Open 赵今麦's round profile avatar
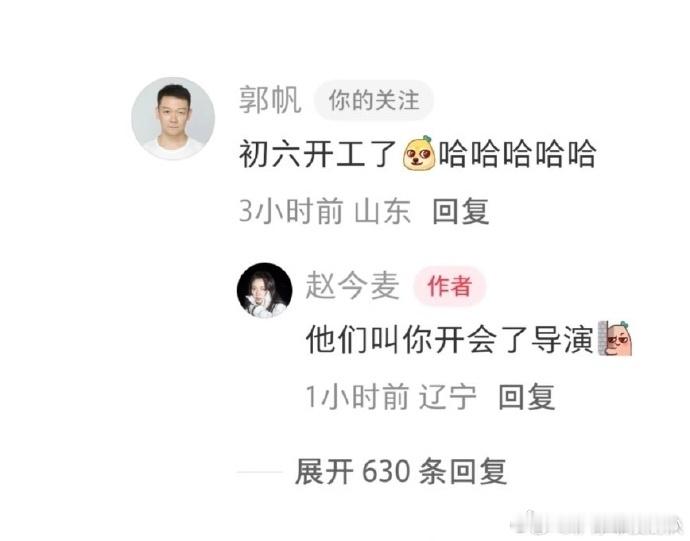 [264, 290]
